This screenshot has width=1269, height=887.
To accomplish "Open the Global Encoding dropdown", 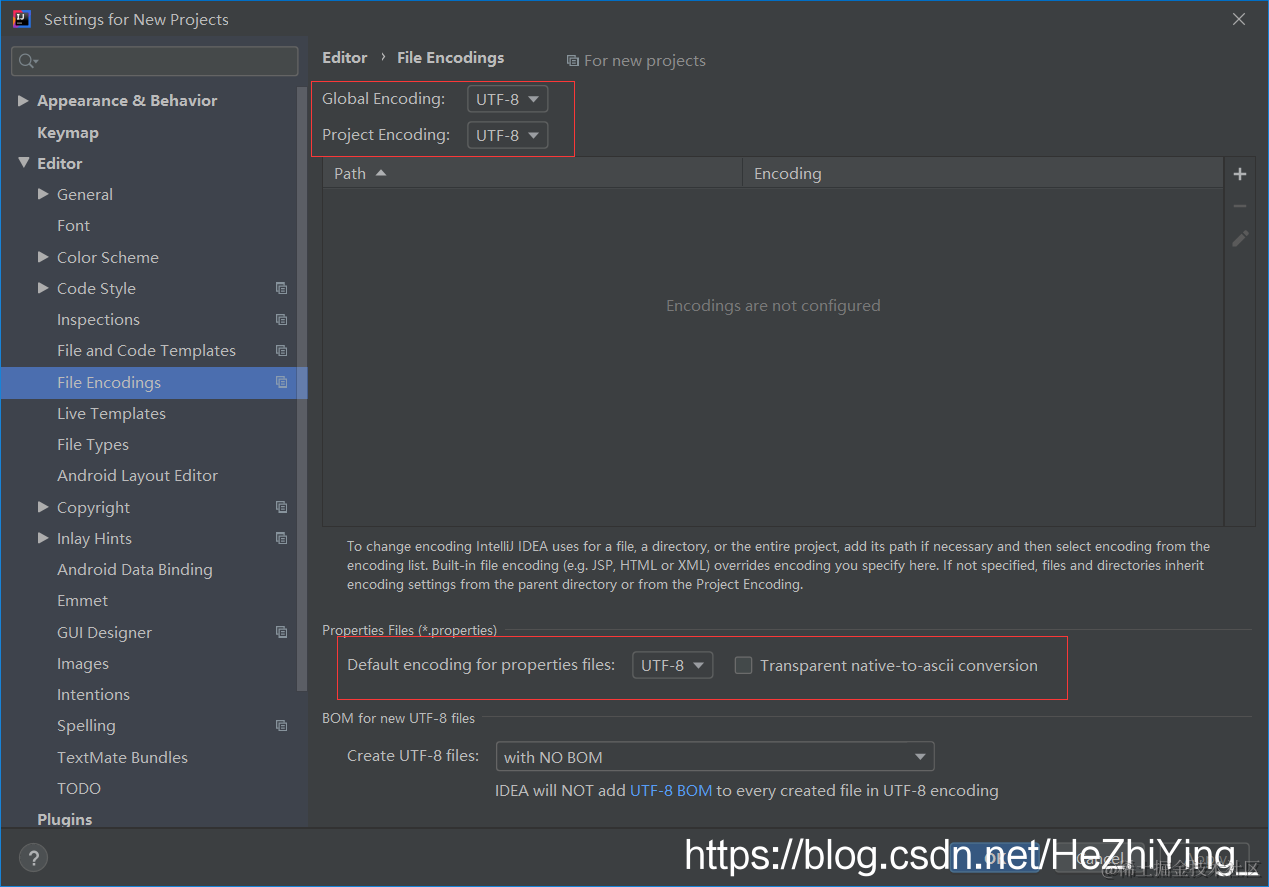I will coord(507,99).
